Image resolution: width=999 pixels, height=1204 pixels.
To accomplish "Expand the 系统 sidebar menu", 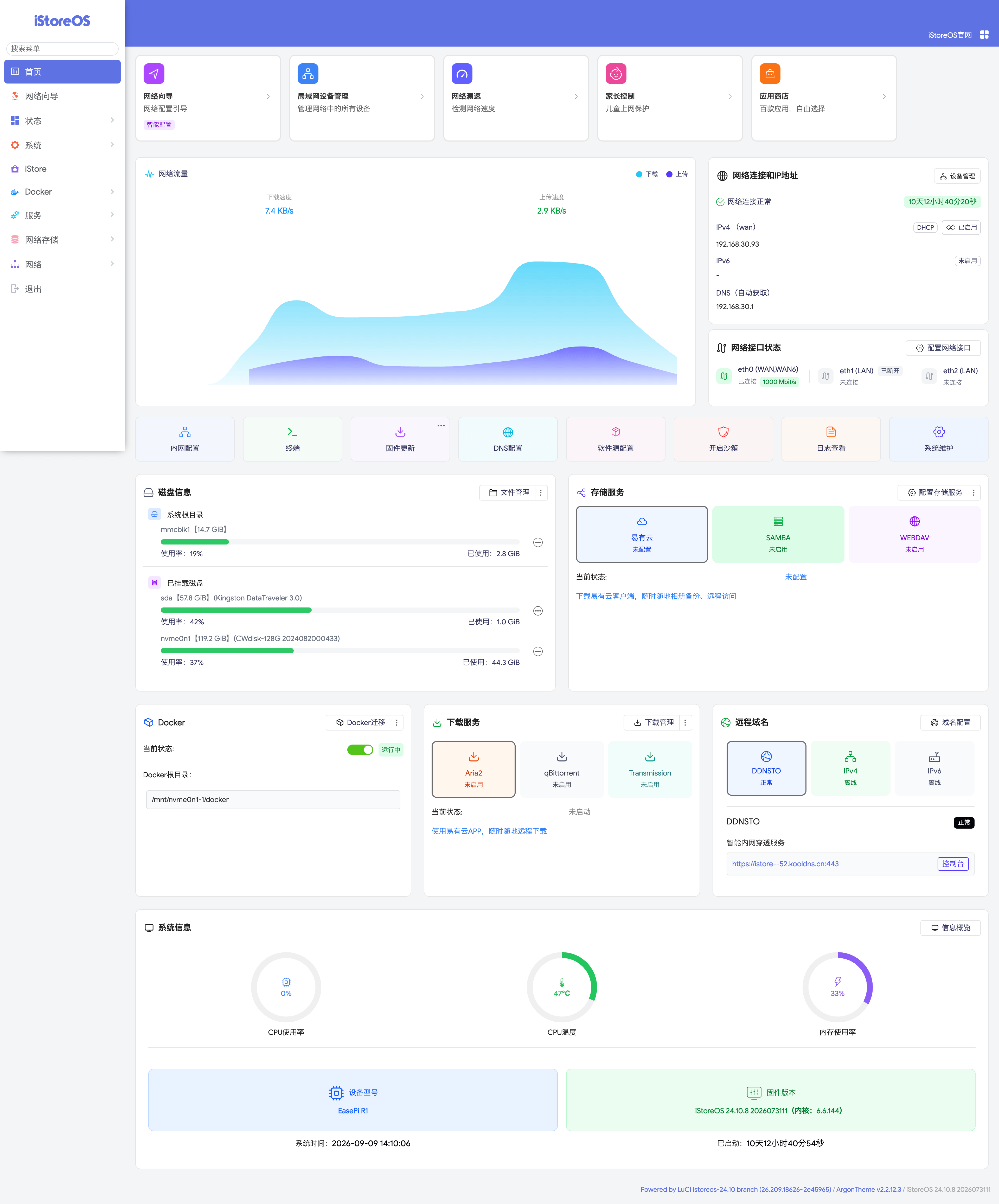I will pyautogui.click(x=62, y=145).
